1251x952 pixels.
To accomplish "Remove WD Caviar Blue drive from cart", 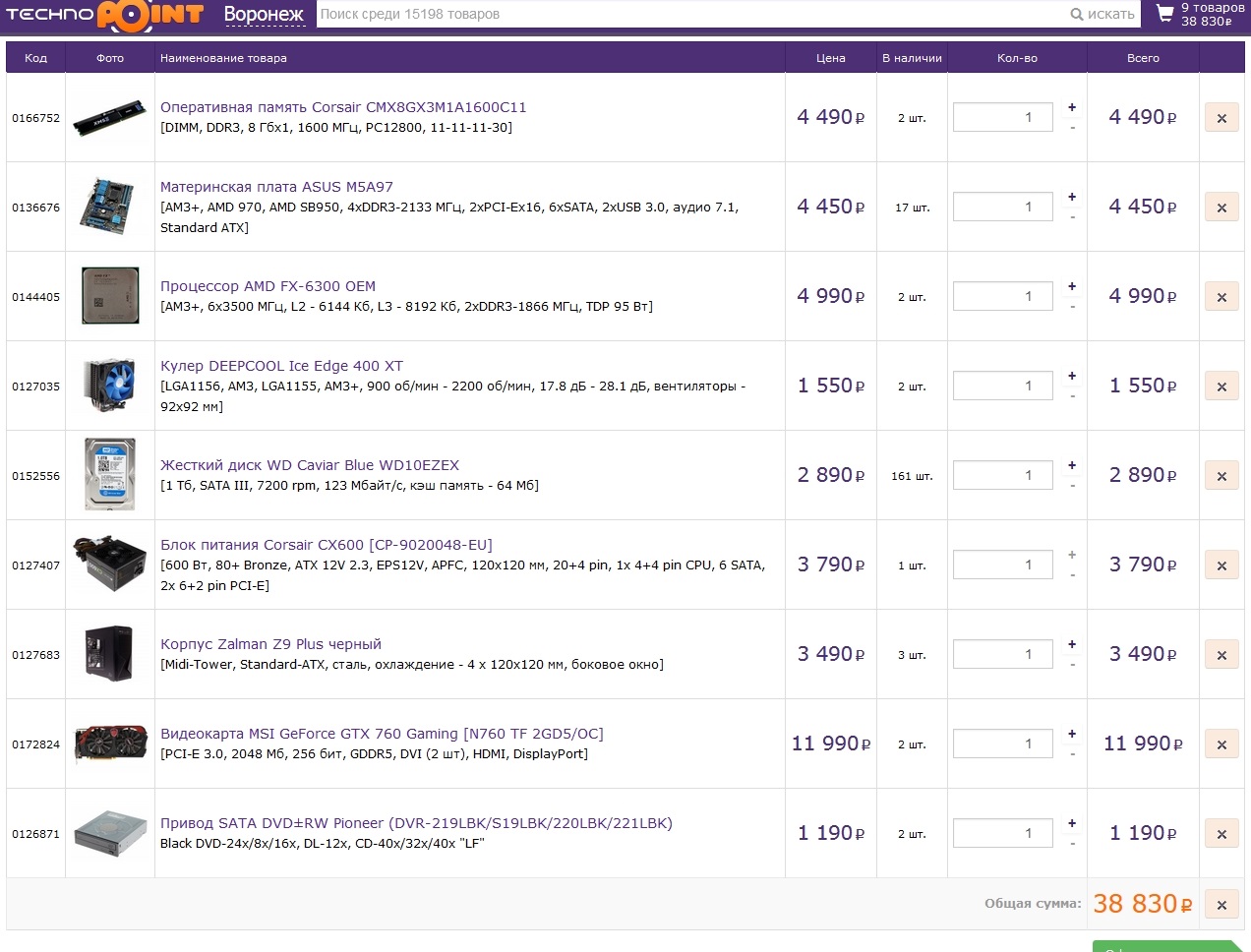I will (1221, 476).
